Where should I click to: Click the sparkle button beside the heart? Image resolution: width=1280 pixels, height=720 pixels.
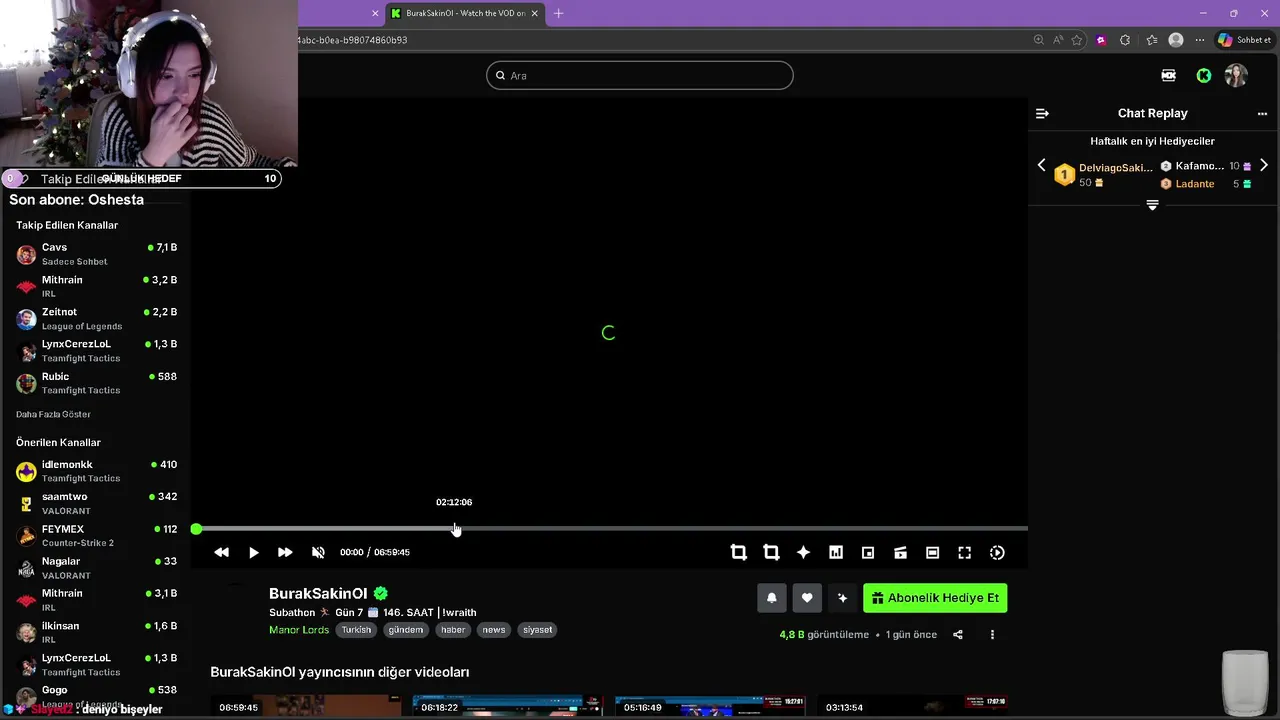[842, 598]
